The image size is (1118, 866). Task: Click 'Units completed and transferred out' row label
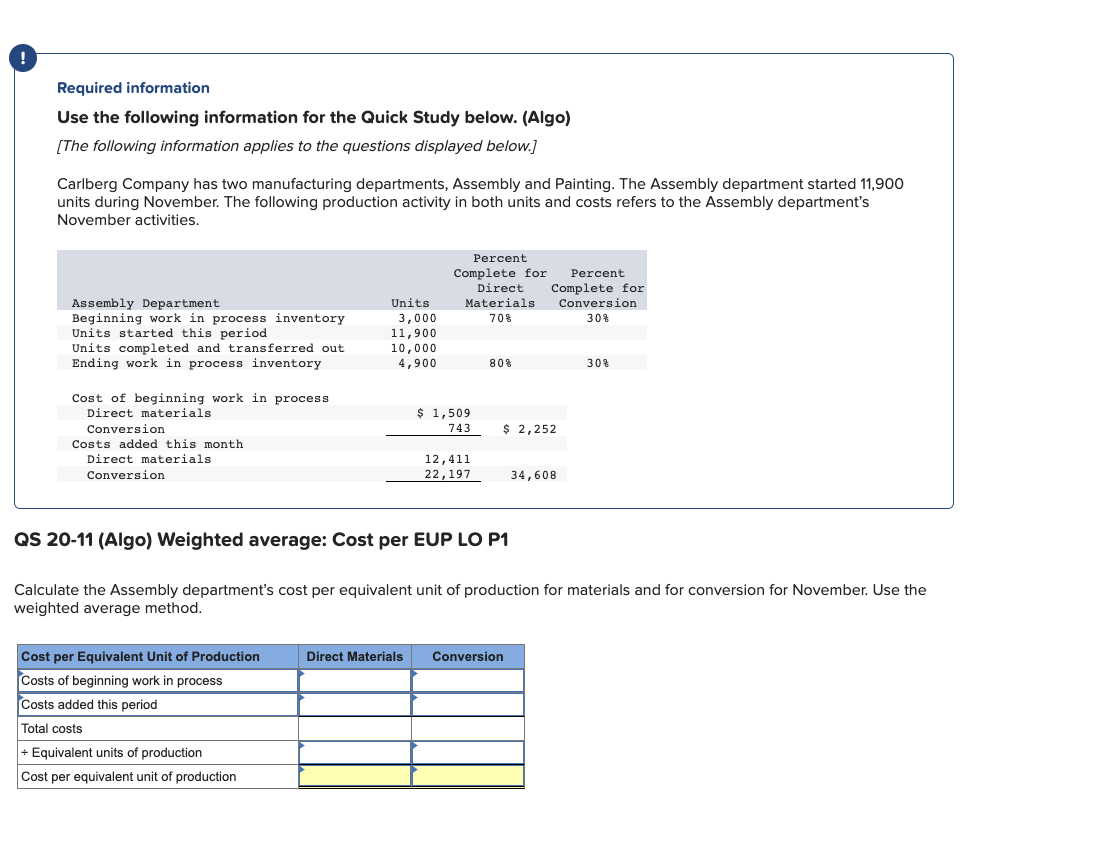click(208, 348)
